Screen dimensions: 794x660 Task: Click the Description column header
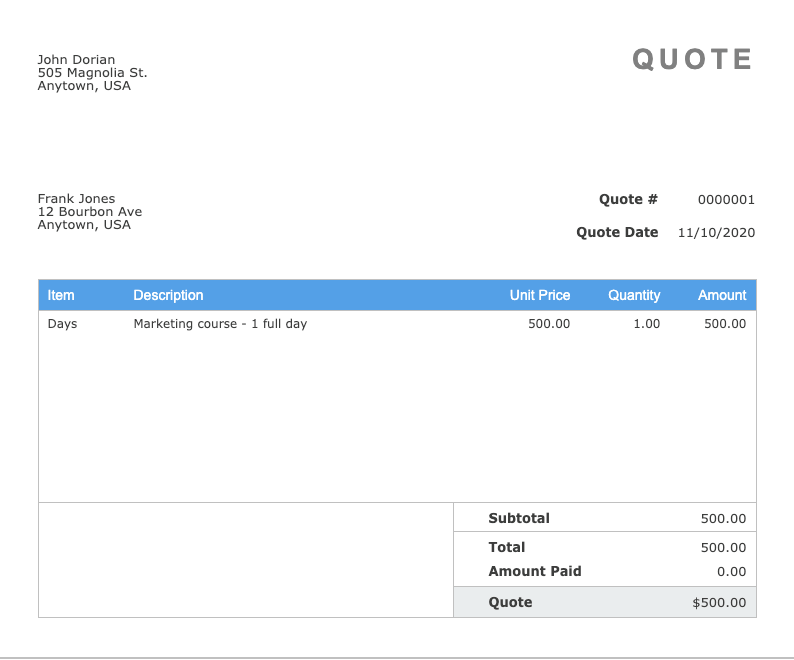coord(168,295)
